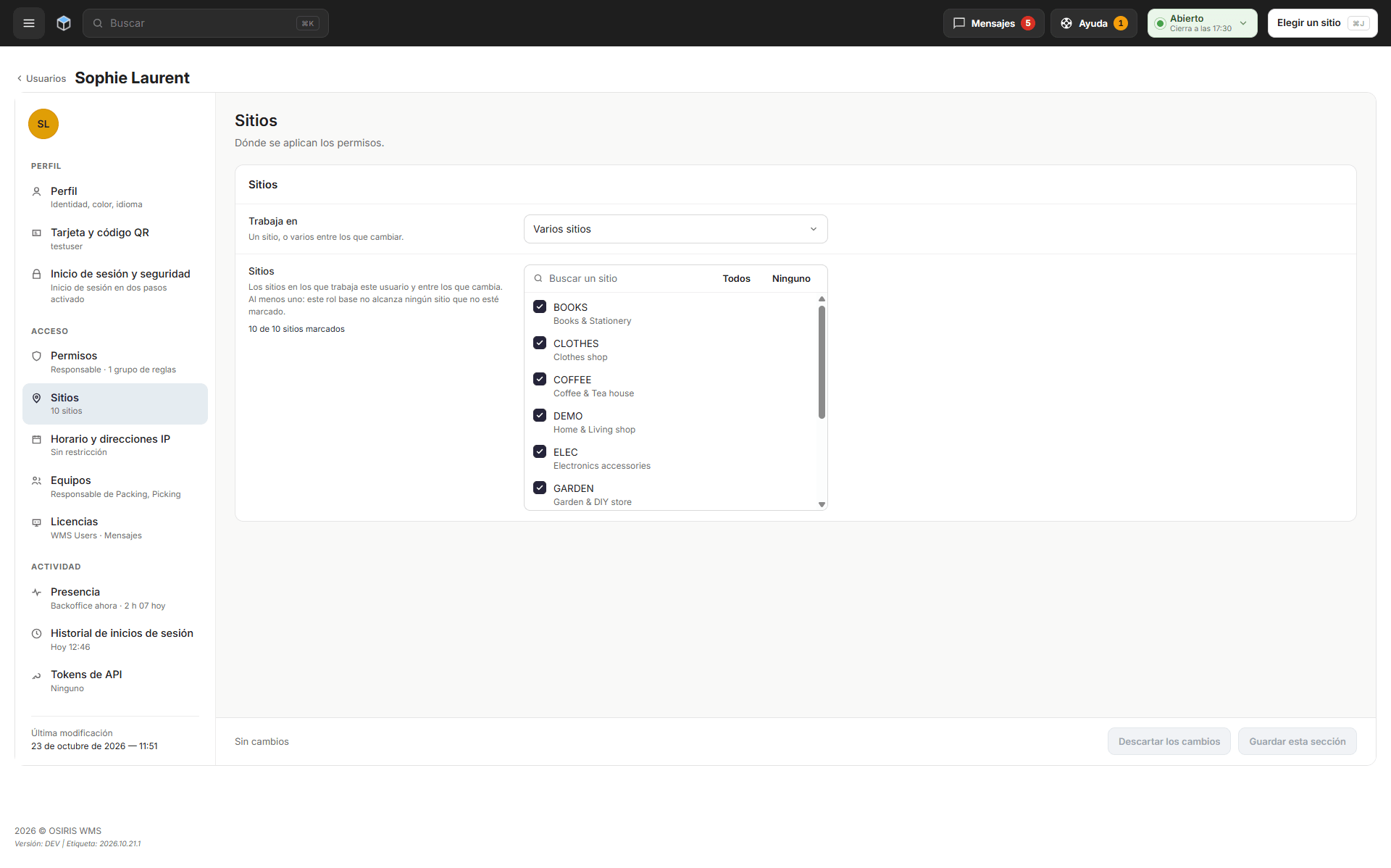
Task: Expand the Varios sitios dropdown
Action: [x=675, y=229]
